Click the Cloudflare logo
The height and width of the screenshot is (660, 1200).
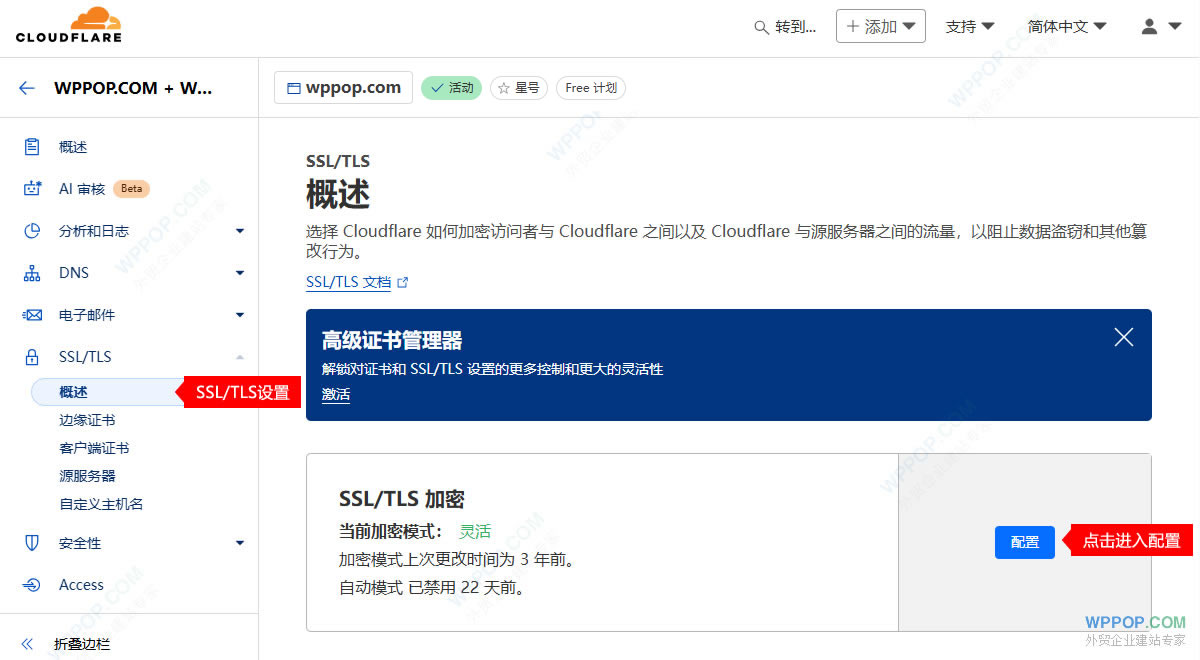(x=68, y=25)
